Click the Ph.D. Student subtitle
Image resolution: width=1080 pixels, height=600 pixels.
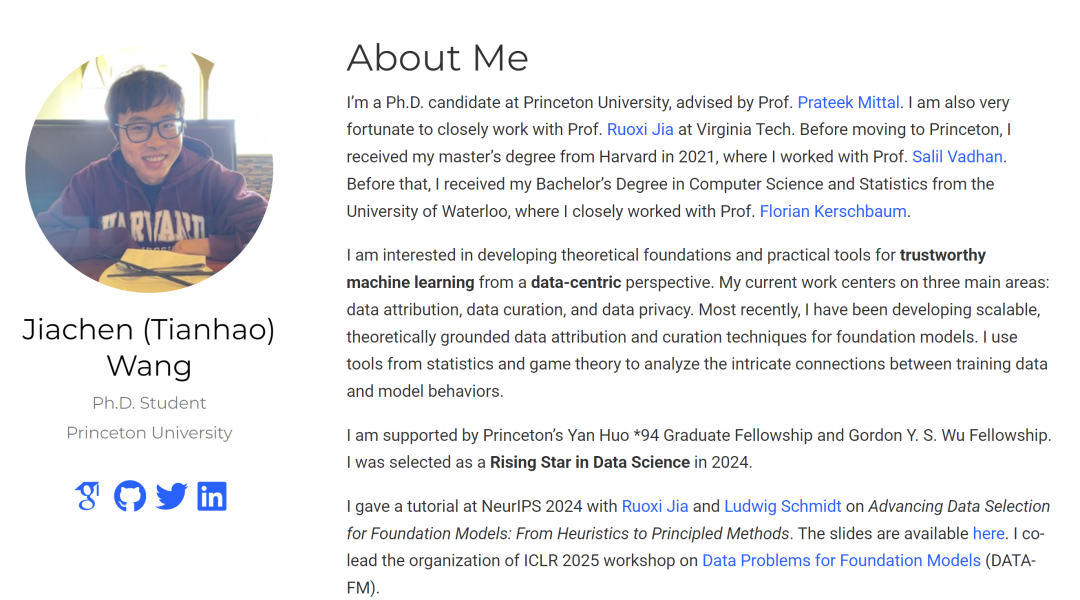pyautogui.click(x=149, y=403)
